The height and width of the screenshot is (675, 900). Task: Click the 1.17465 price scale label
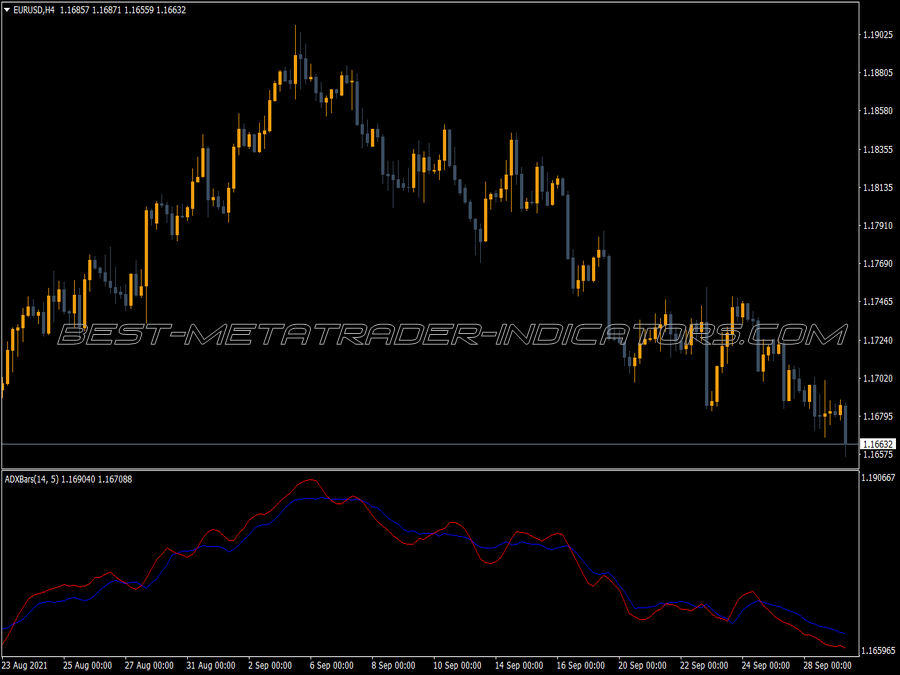(878, 301)
